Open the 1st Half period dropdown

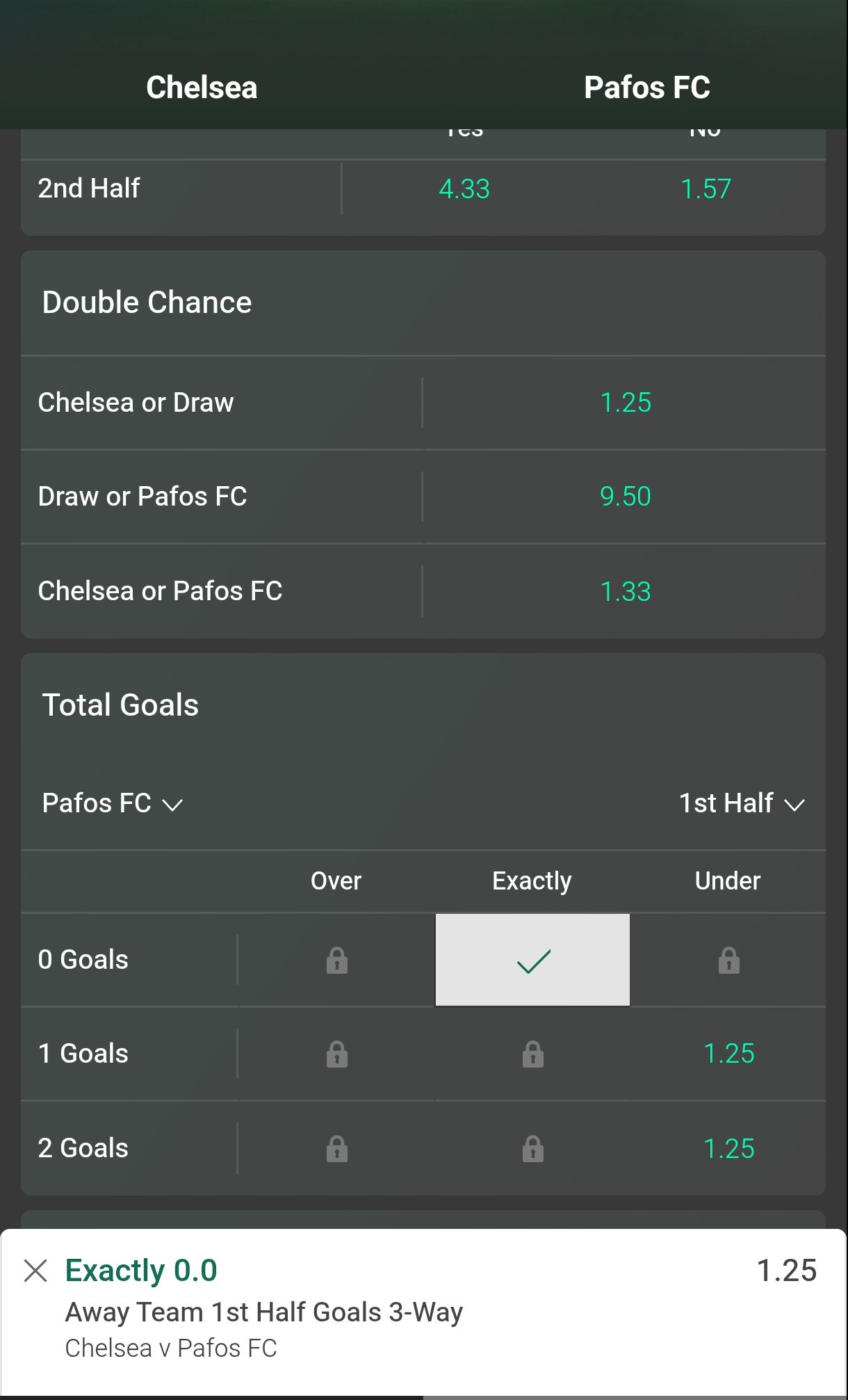(x=741, y=803)
